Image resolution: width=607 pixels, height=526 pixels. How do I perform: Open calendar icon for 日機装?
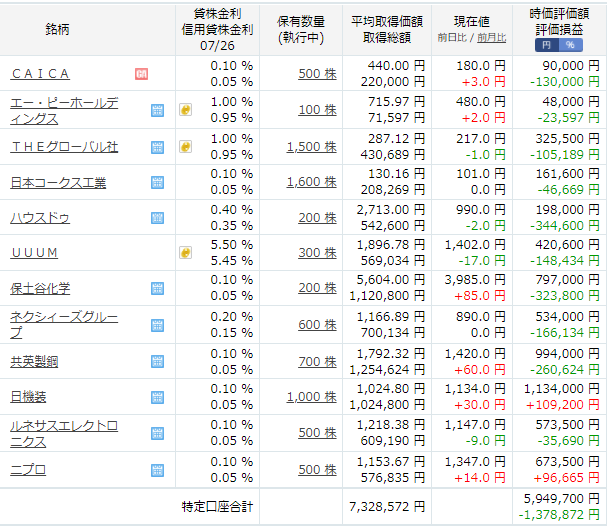(157, 397)
